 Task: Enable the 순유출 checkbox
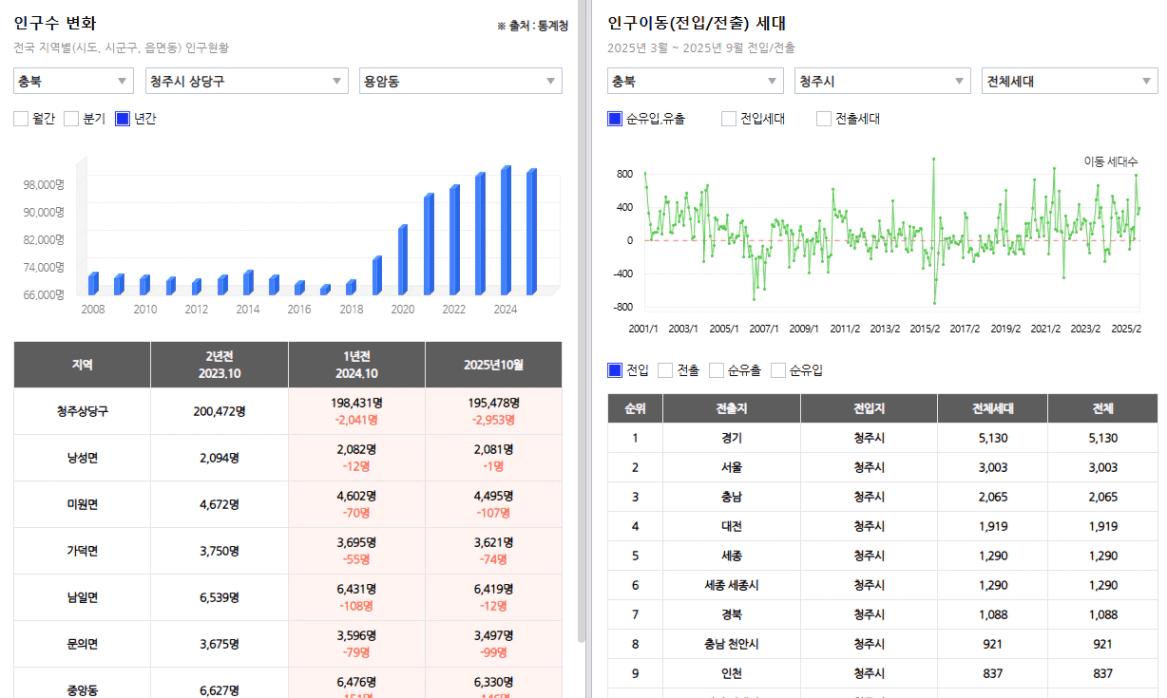(x=717, y=371)
